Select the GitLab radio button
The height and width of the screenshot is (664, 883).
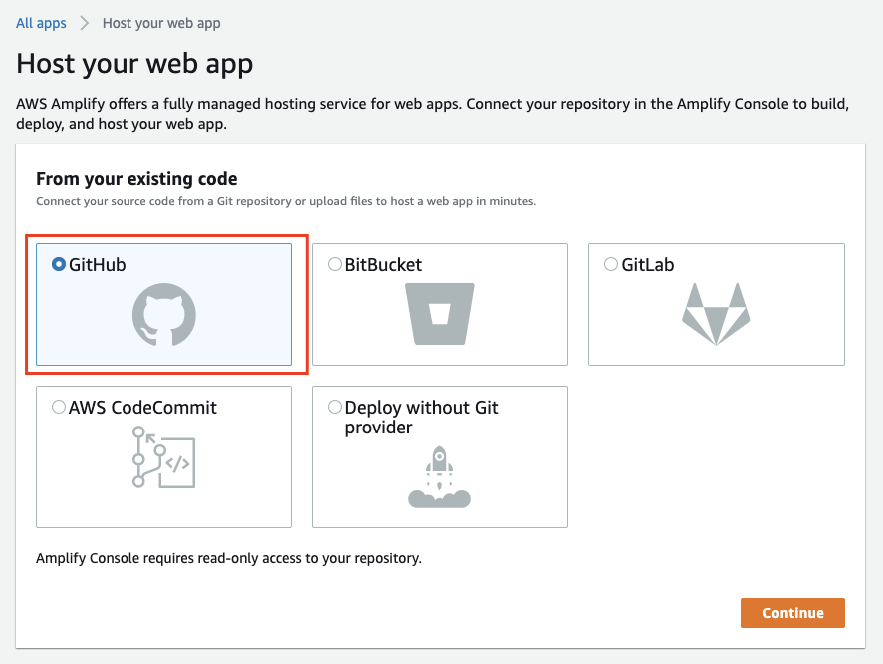pos(611,264)
